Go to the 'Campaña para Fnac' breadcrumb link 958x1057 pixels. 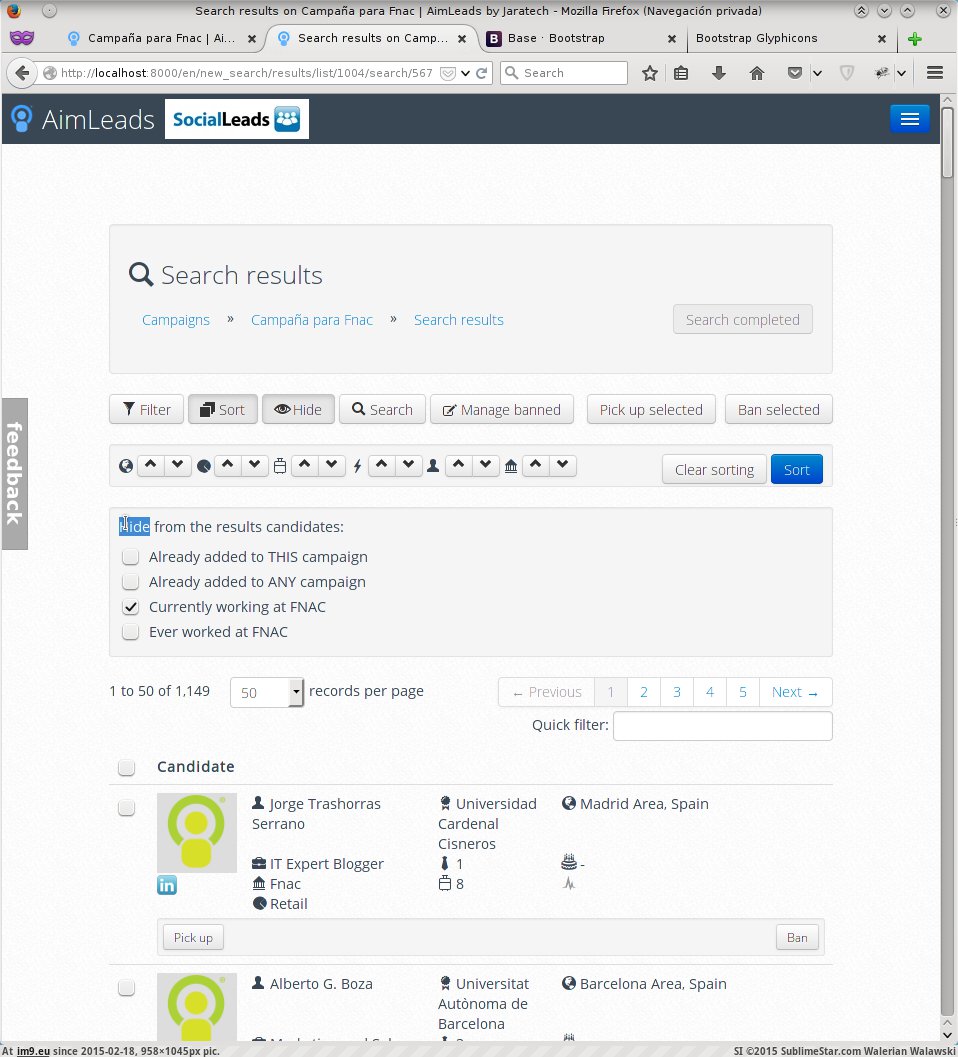pos(311,320)
